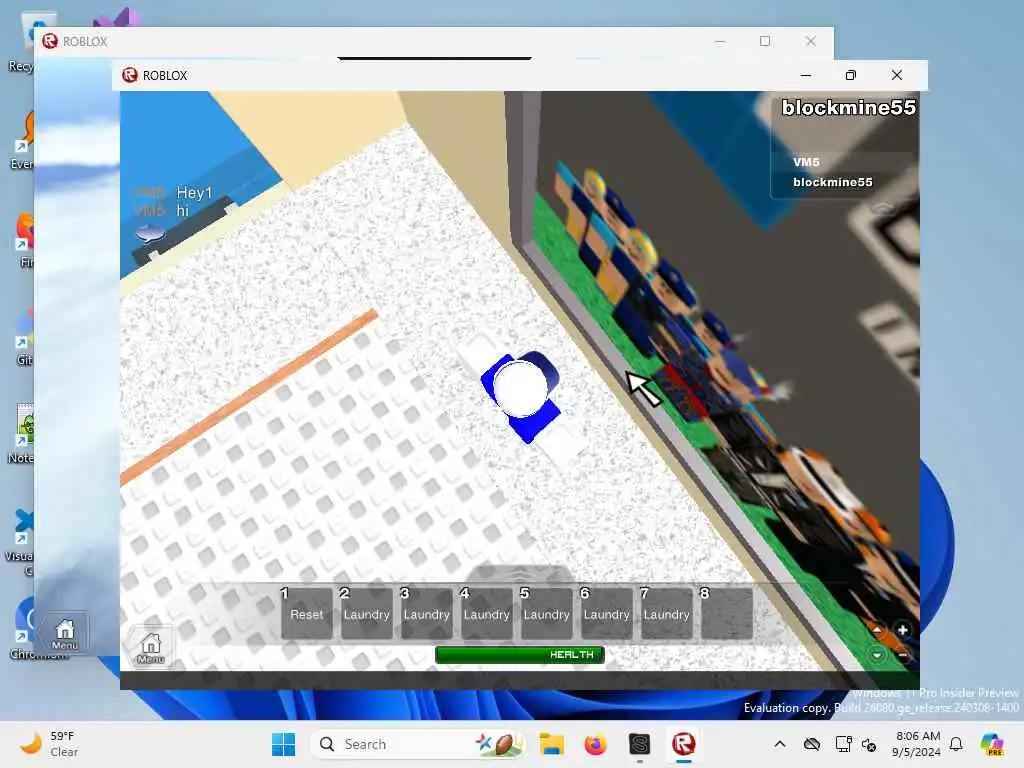The image size is (1024, 768).
Task: Click the 'Hey1' chat message
Action: pyautogui.click(x=194, y=193)
